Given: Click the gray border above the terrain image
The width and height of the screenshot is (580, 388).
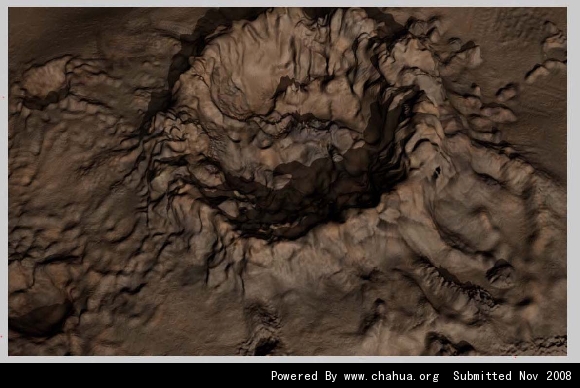Looking at the screenshot, I should 290,3.
